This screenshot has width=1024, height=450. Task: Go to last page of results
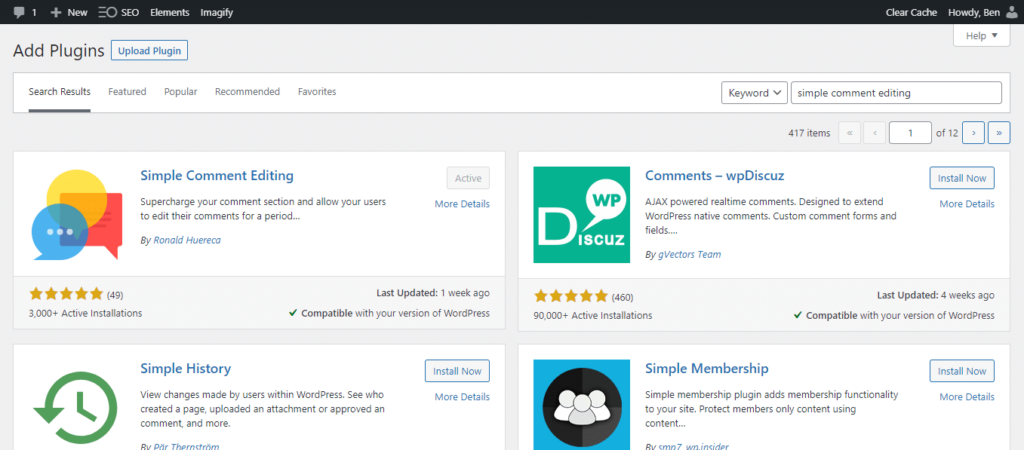click(999, 133)
